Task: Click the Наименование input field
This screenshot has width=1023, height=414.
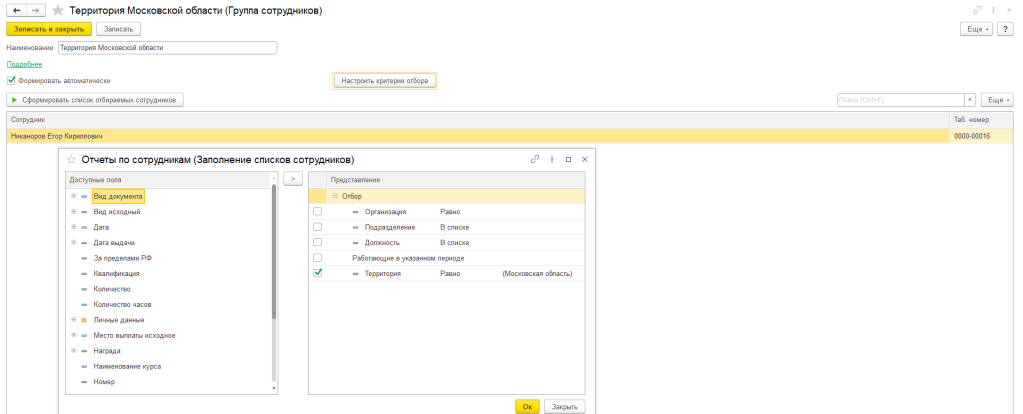Action: 166,47
